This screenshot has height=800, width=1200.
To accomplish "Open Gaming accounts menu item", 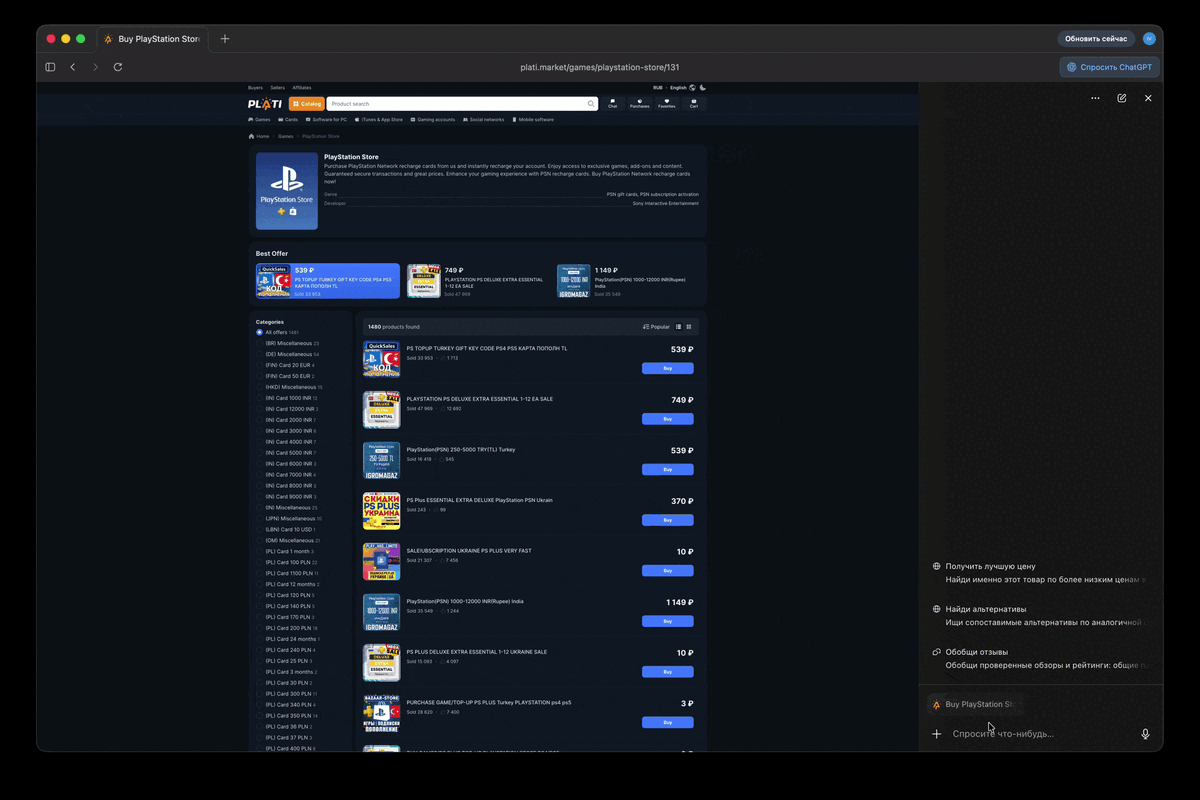I will pyautogui.click(x=432, y=119).
